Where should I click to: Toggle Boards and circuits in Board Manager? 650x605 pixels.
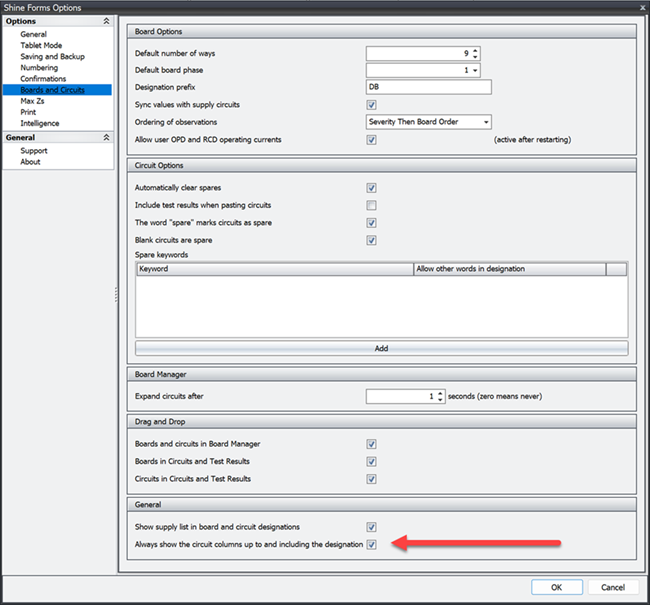click(371, 445)
